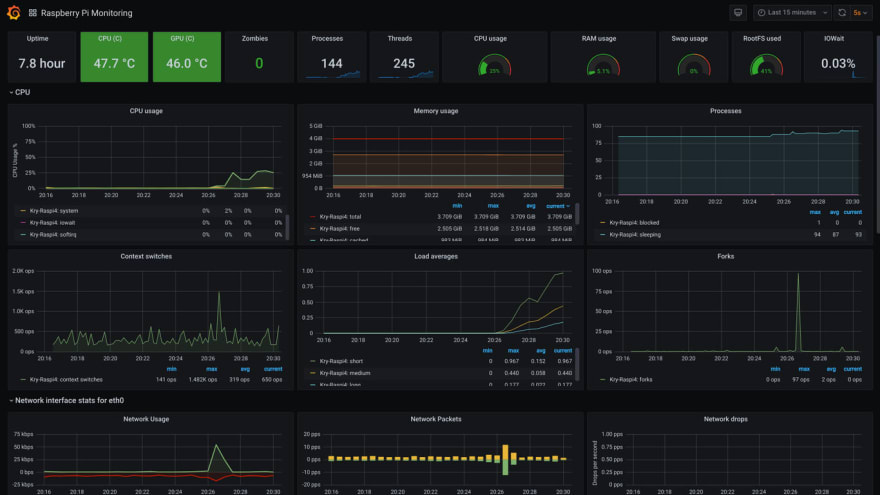This screenshot has height=495, width=880.
Task: Open the Load averages panel title menu
Action: click(436, 256)
